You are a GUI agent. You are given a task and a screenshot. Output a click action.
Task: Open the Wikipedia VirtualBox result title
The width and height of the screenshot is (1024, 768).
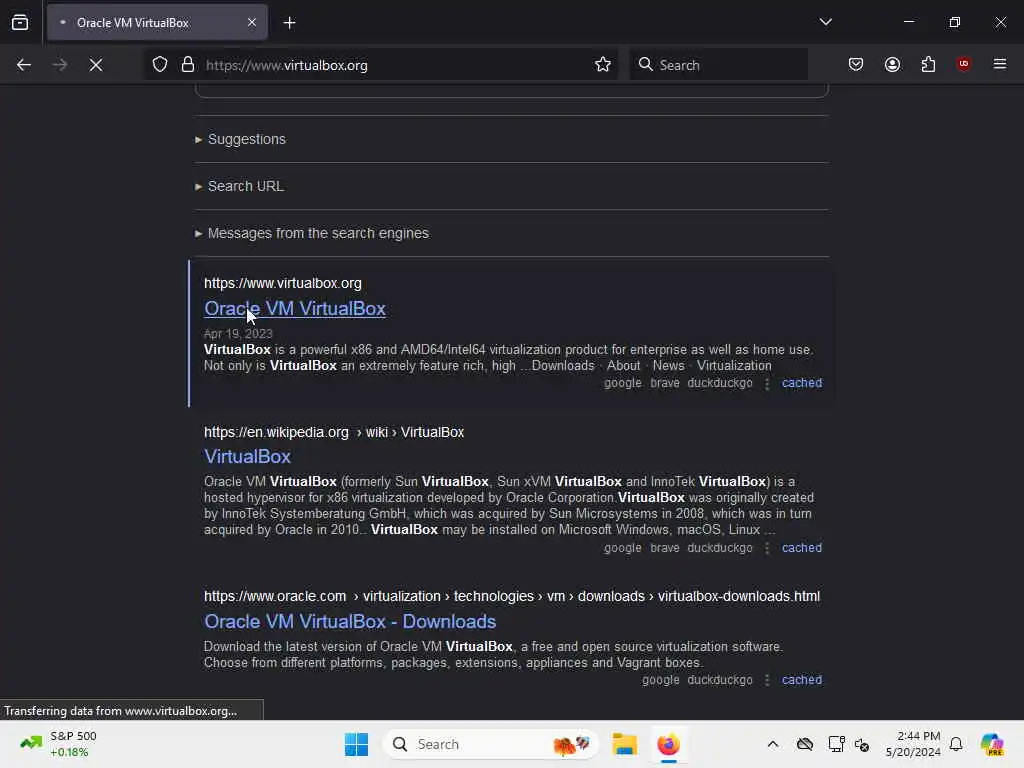(x=248, y=456)
